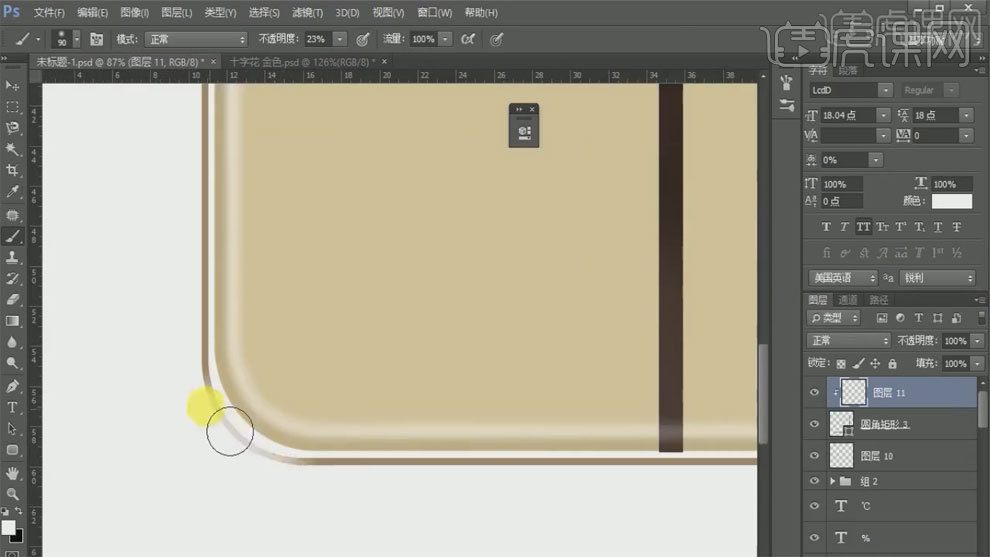
Task: Select the Eyedropper tool
Action: coord(13,192)
